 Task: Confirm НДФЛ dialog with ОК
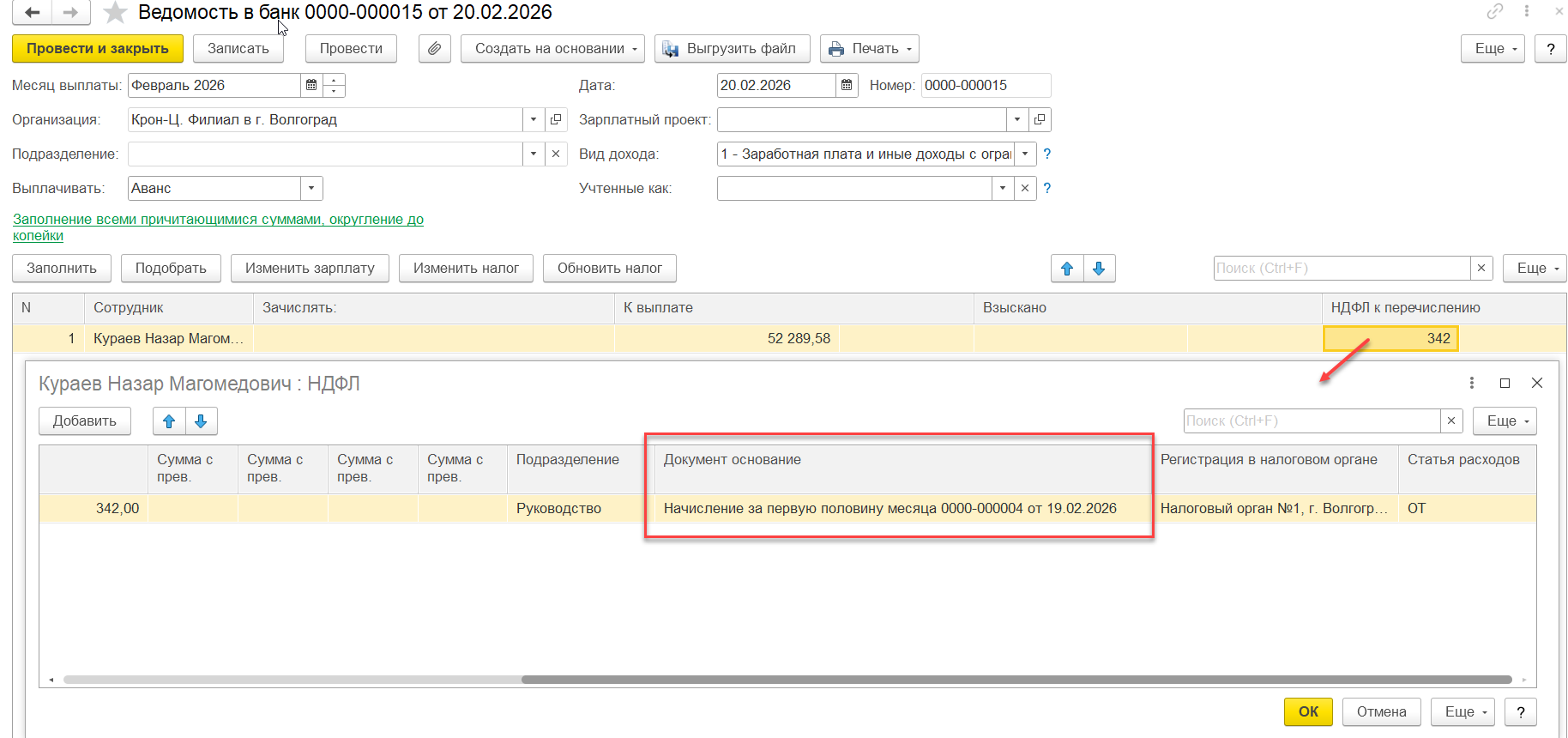[x=1308, y=712]
